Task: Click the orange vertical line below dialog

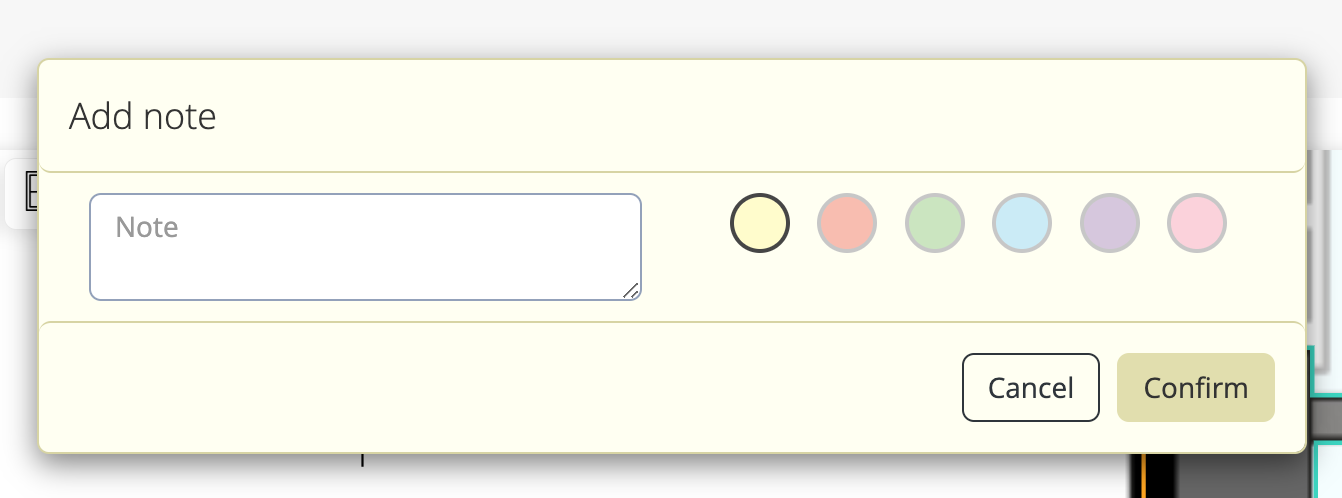Action: 1143,475
